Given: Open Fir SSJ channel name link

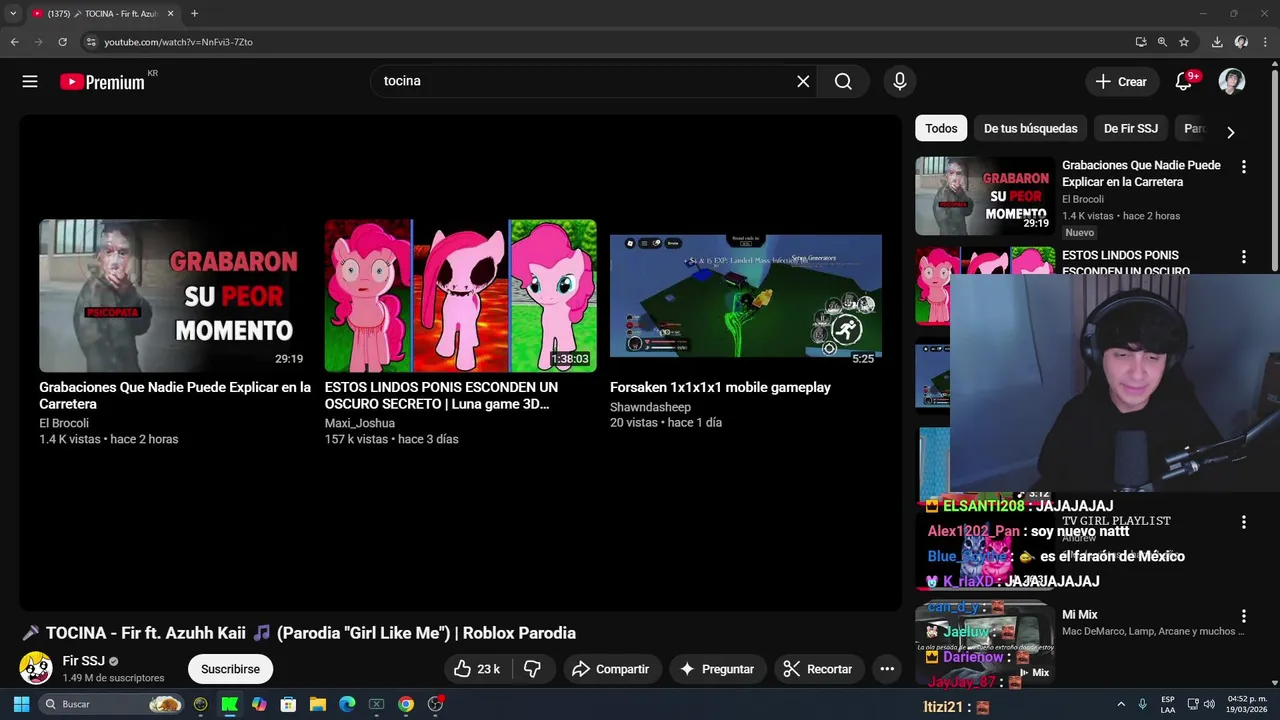Looking at the screenshot, I should 84,661.
